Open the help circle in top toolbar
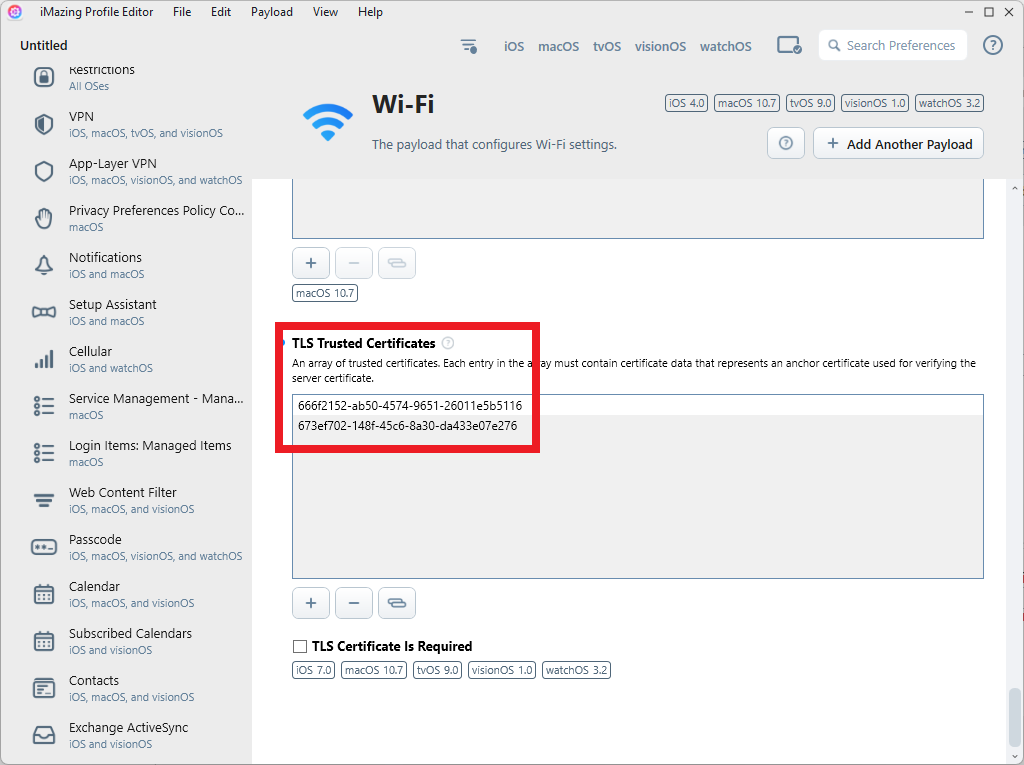The width and height of the screenshot is (1024, 765). click(x=993, y=45)
